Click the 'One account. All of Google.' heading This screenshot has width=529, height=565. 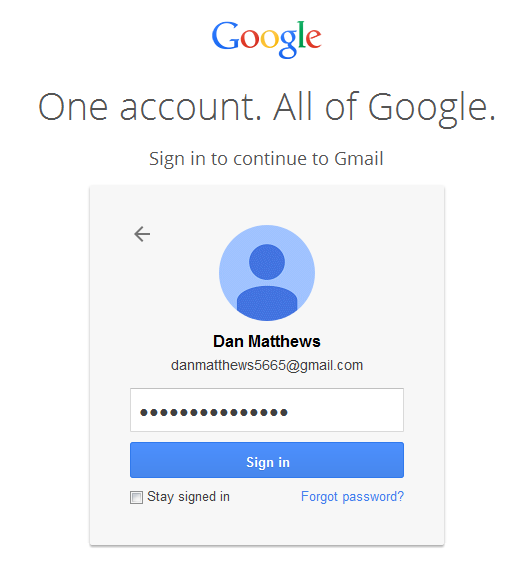click(x=267, y=107)
